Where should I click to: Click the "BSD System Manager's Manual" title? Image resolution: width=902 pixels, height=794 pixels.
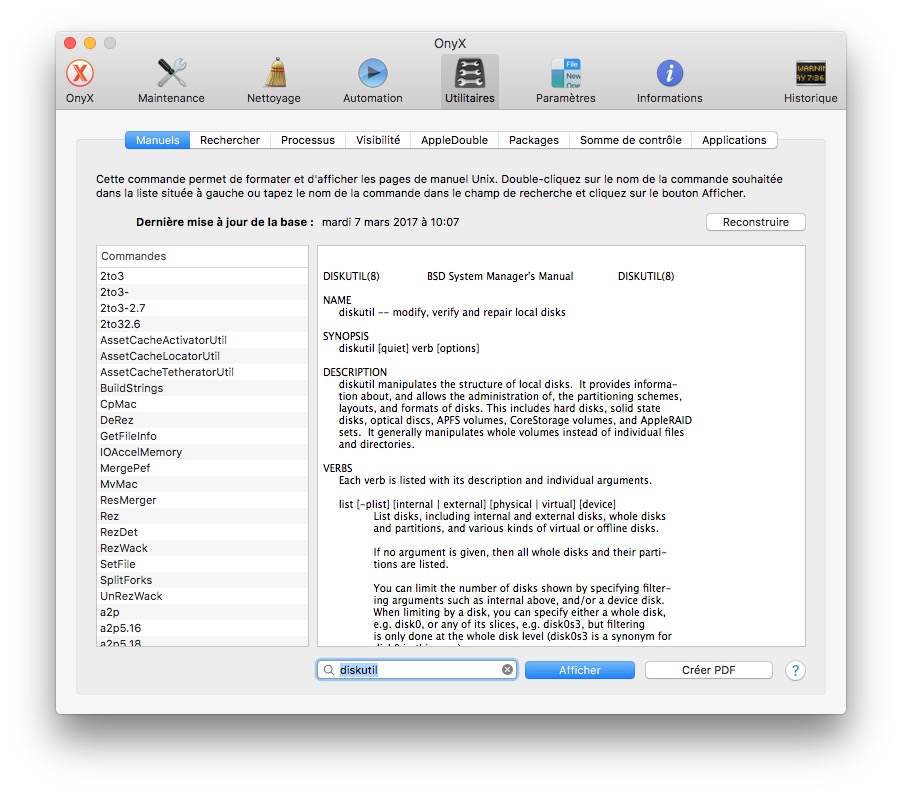pos(500,276)
